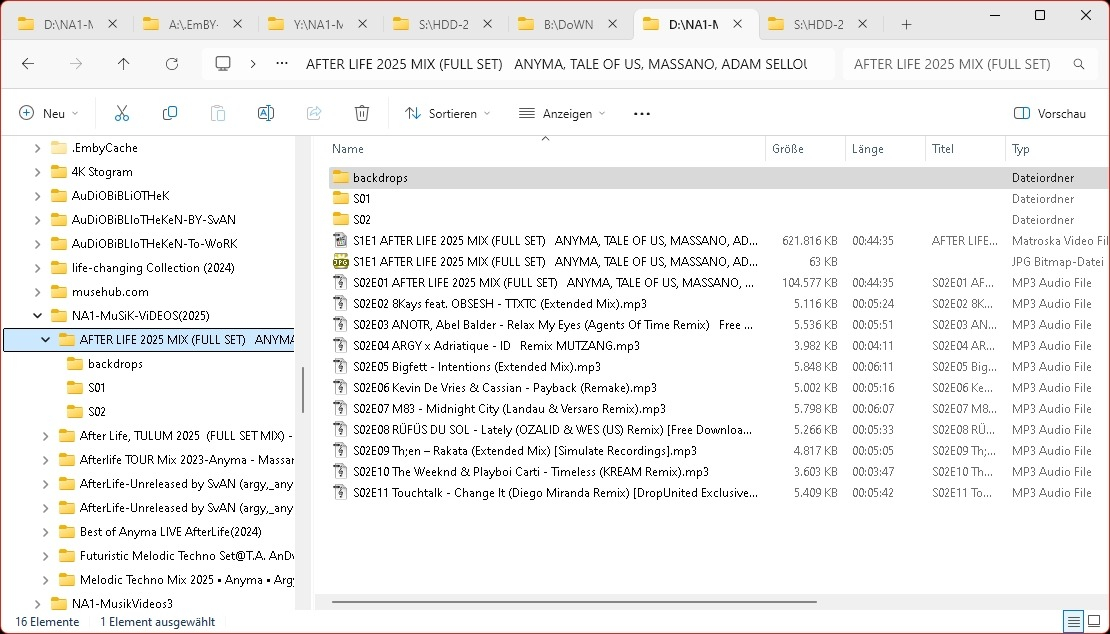The width and height of the screenshot is (1110, 634).
Task: Switch to details view layout icon
Action: point(1073,622)
